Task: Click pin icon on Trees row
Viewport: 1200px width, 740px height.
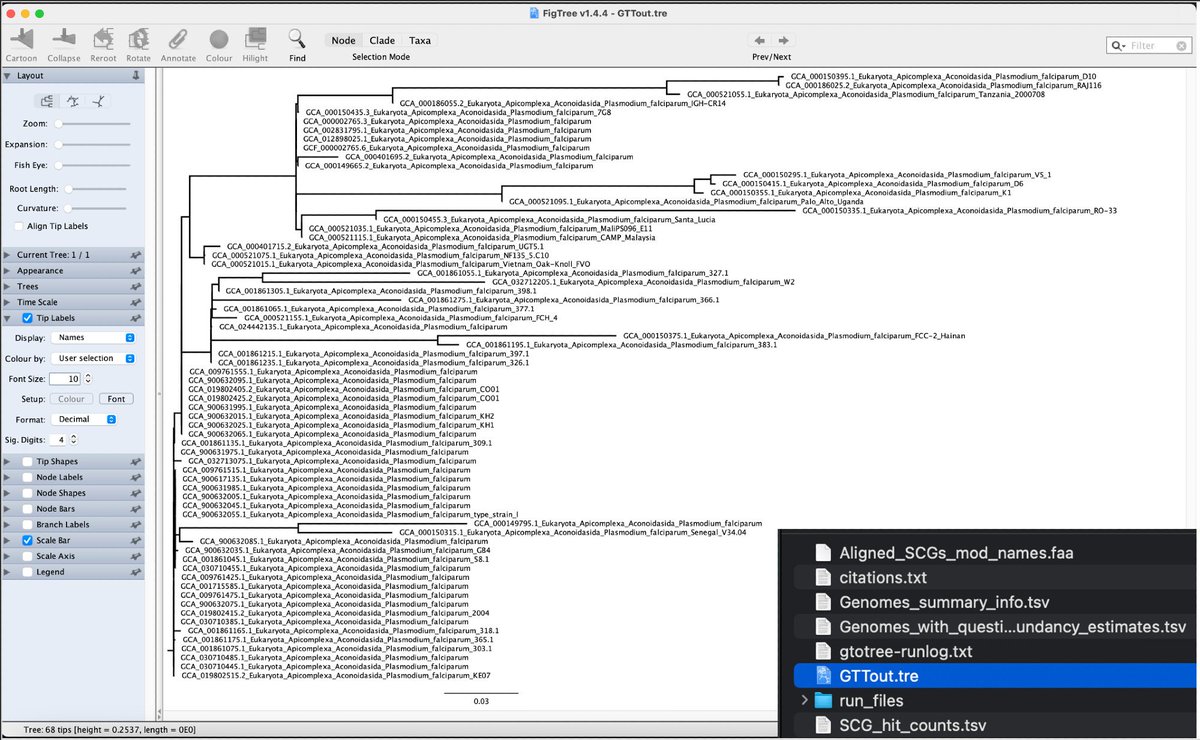Action: 135,287
